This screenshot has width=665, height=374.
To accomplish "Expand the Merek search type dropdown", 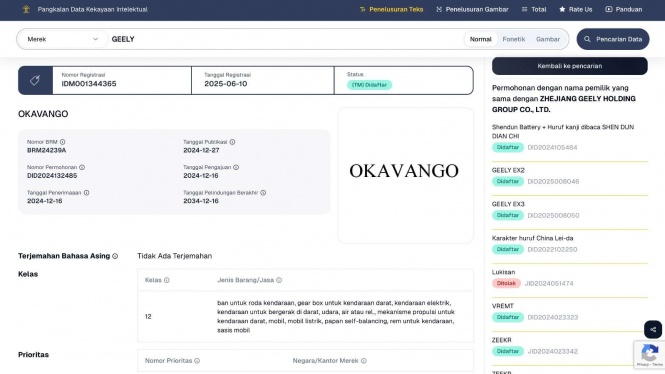I will (x=62, y=39).
